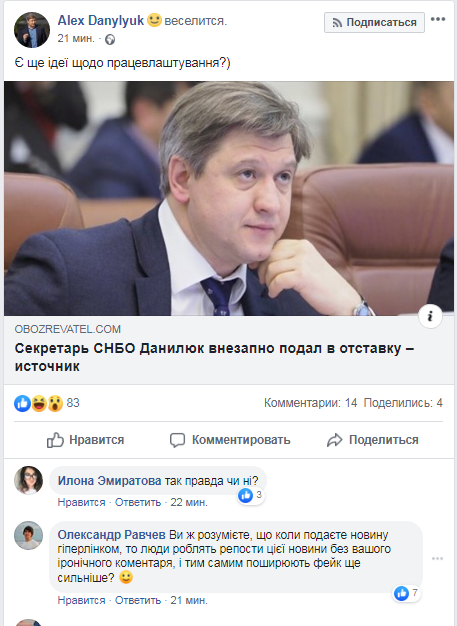Click the Подписаться follow button
Image resolution: width=457 pixels, height=626 pixels.
tap(374, 22)
